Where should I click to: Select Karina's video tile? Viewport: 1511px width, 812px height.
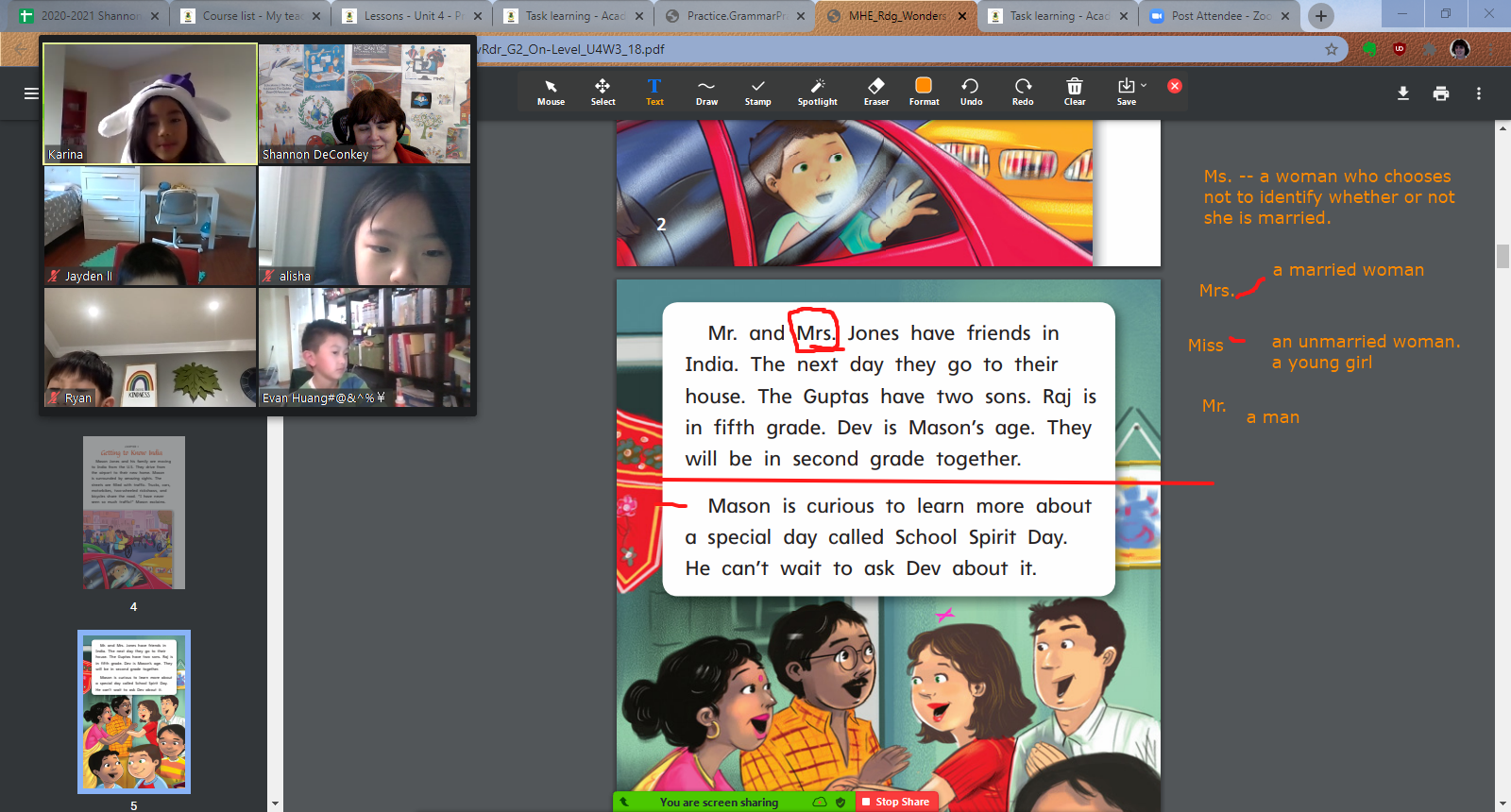pyautogui.click(x=150, y=104)
